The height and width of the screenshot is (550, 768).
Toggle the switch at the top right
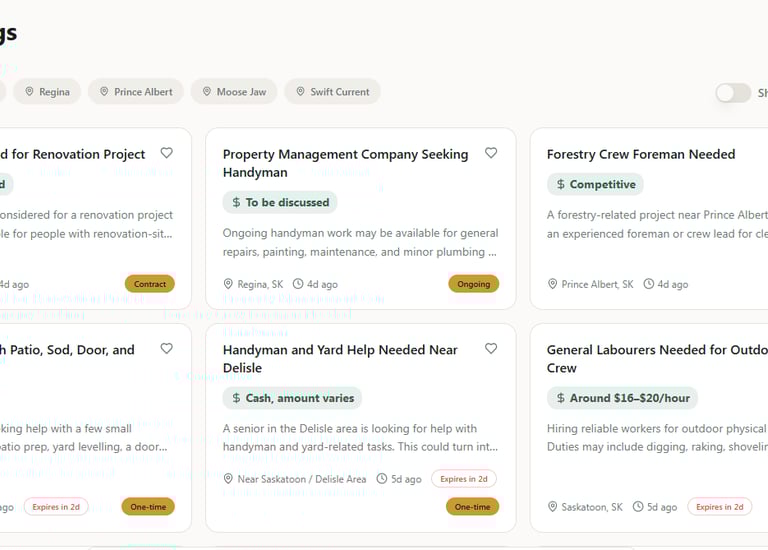coord(733,93)
